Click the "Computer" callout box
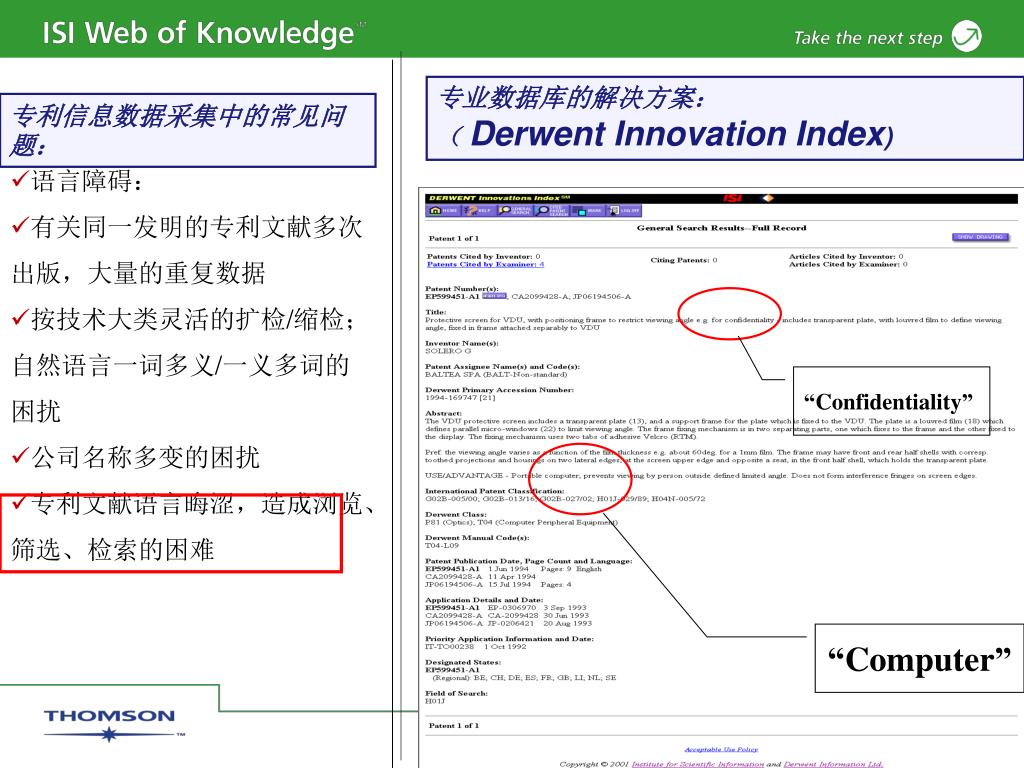 tap(919, 658)
